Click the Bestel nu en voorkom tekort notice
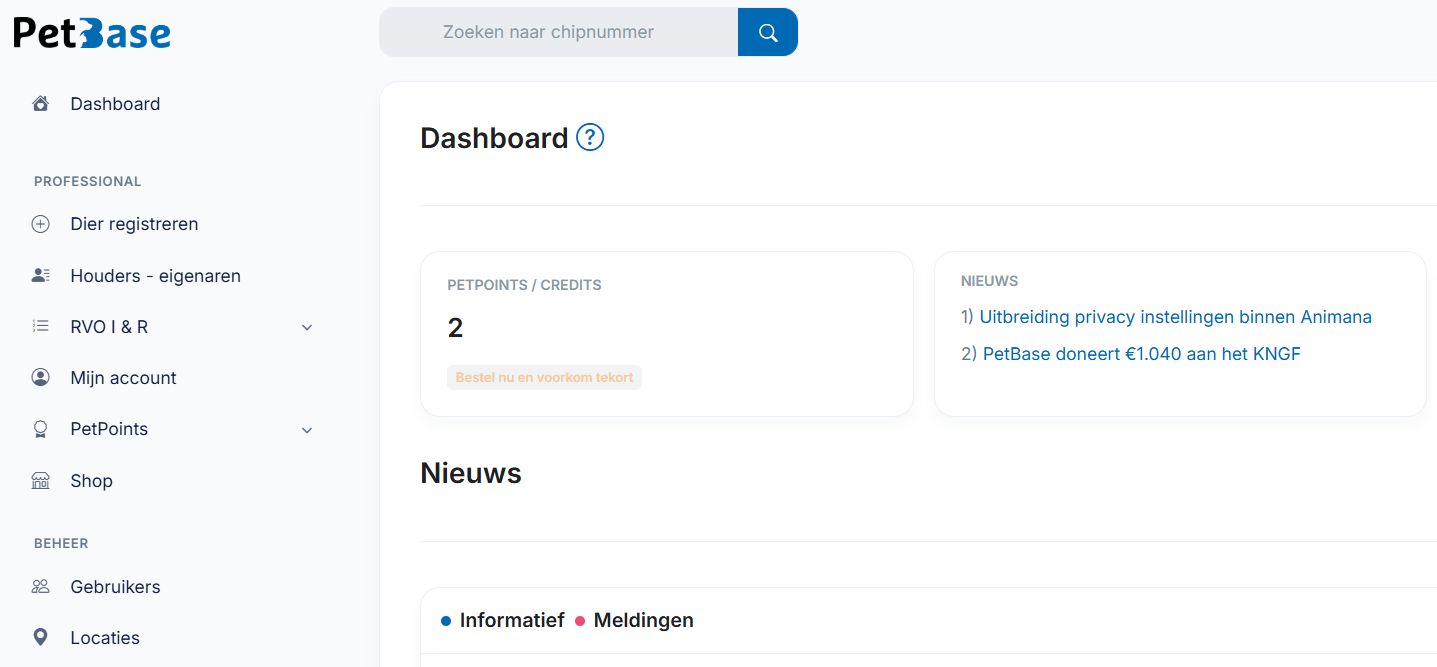 click(x=544, y=377)
